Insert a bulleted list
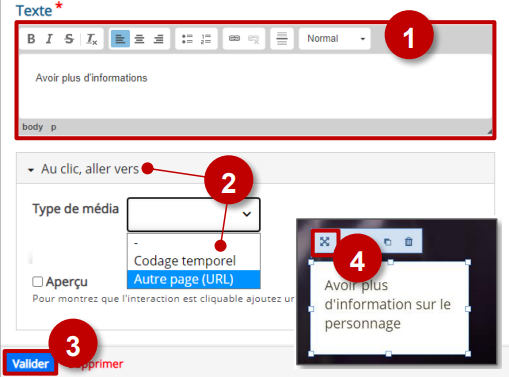This screenshot has height=377, width=509. [187, 39]
